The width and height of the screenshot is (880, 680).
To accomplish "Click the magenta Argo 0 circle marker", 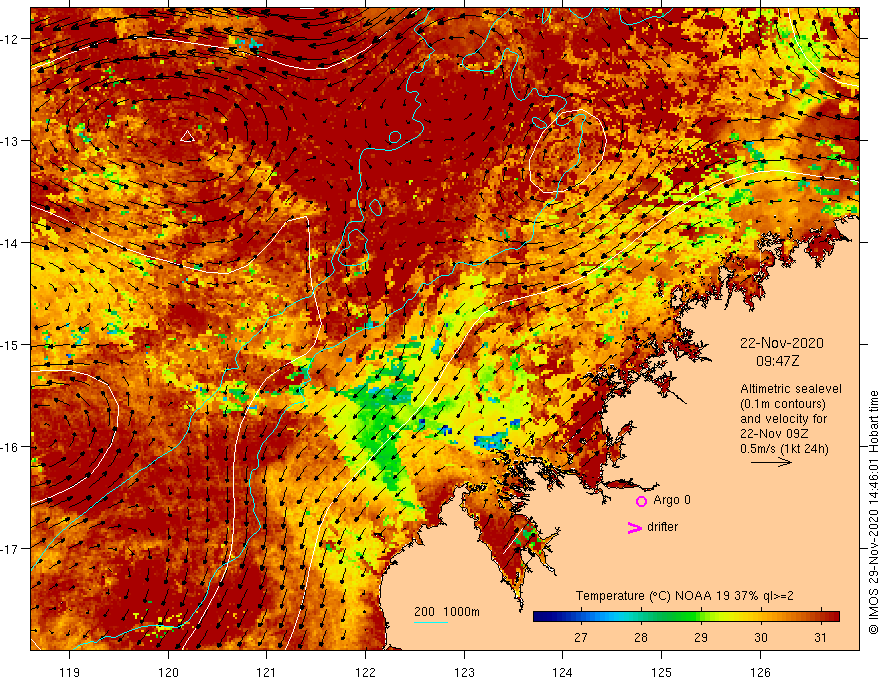I will [641, 501].
